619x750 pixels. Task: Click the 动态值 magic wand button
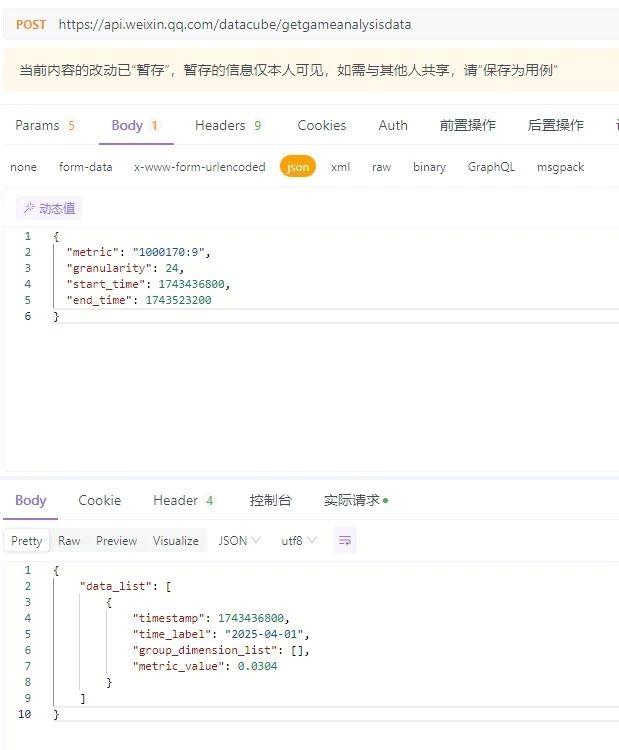click(x=49, y=209)
